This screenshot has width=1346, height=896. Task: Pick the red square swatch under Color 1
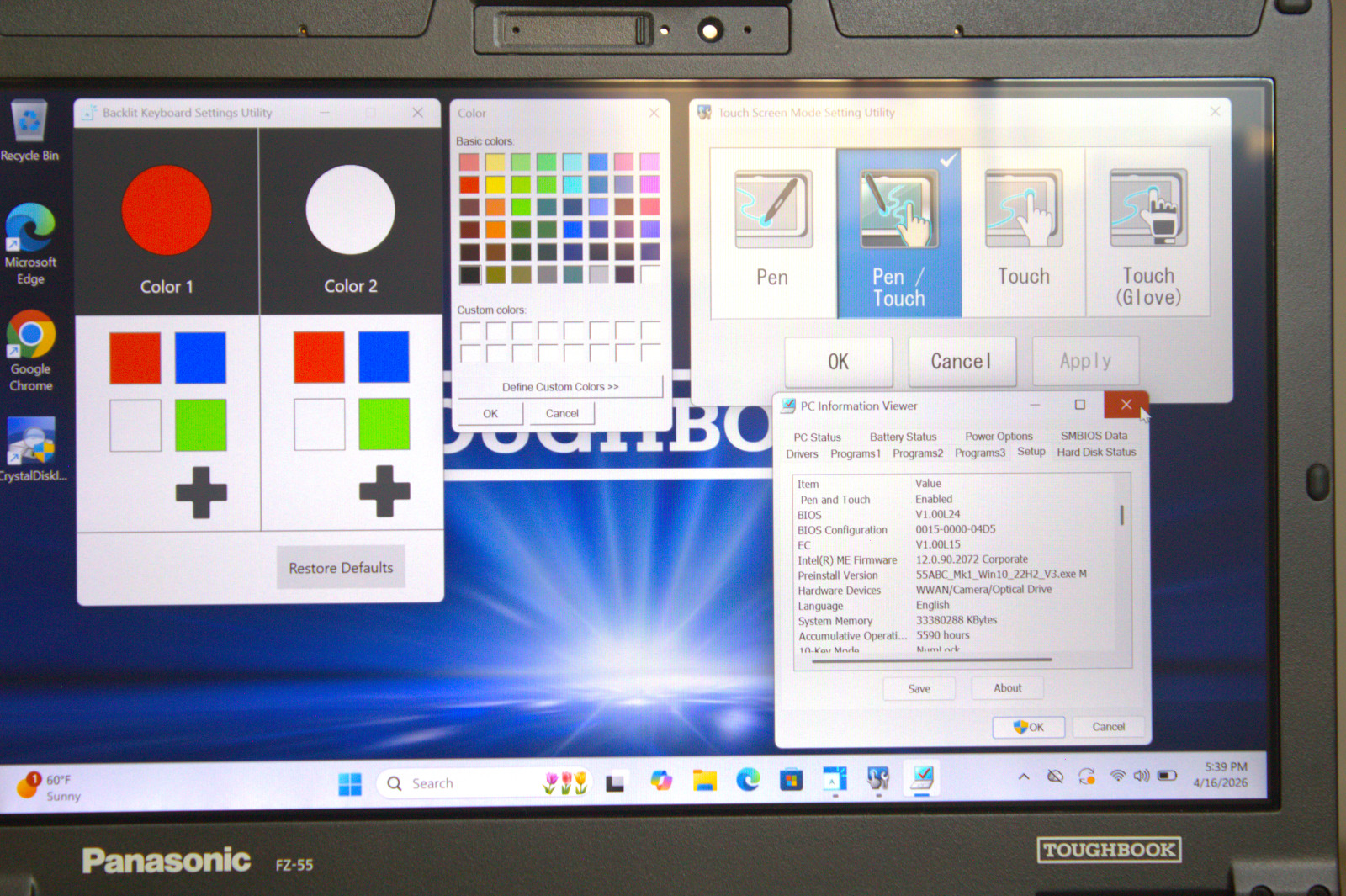click(135, 358)
